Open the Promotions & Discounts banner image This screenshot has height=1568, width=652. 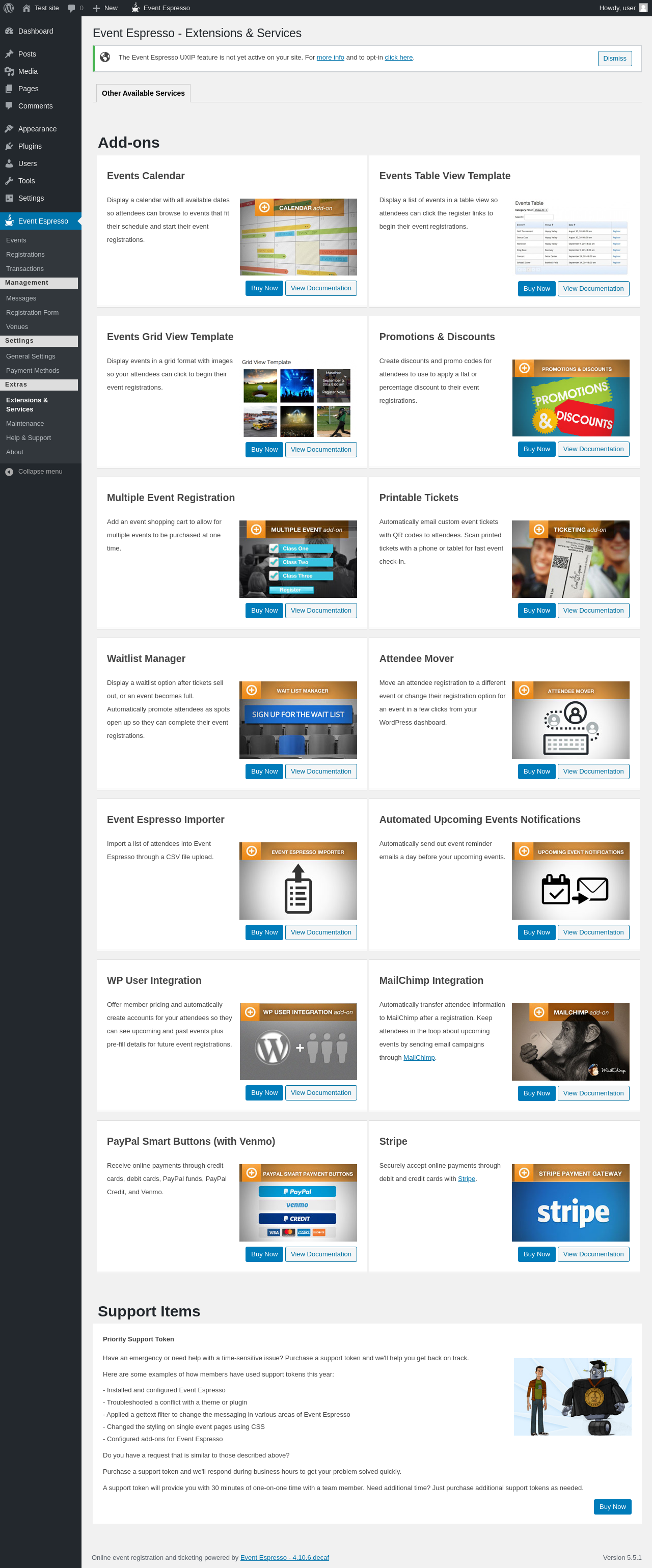pos(570,398)
